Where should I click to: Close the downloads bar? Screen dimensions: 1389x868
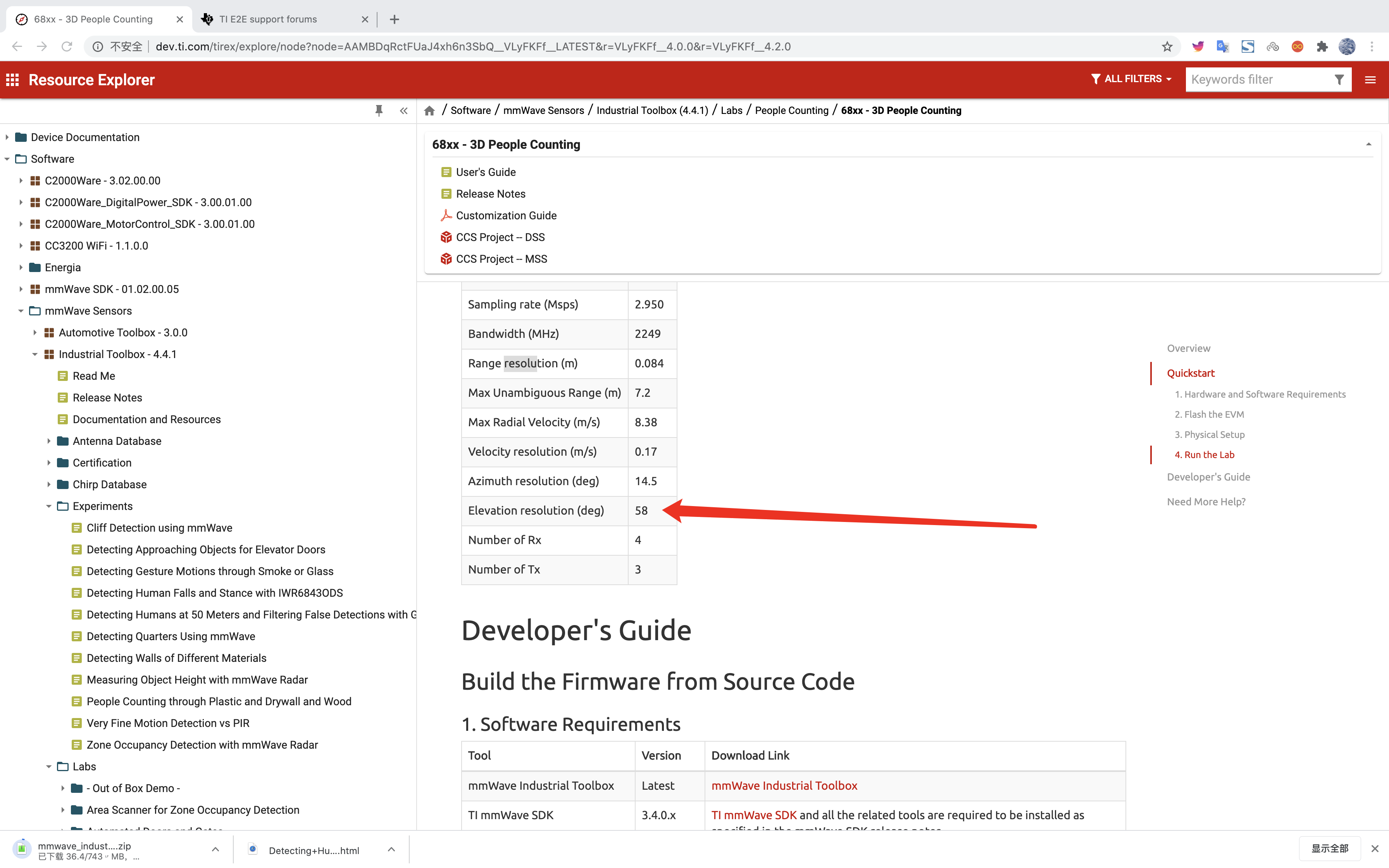point(1375,849)
